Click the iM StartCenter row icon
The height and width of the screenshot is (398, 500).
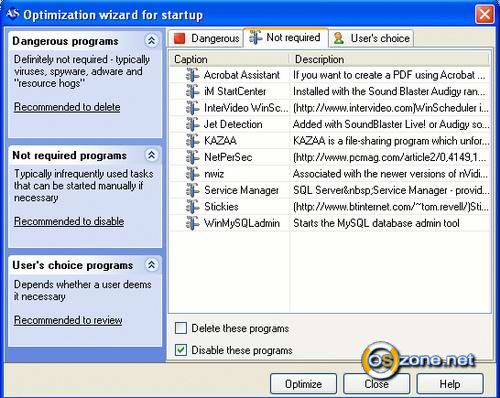pyautogui.click(x=192, y=91)
